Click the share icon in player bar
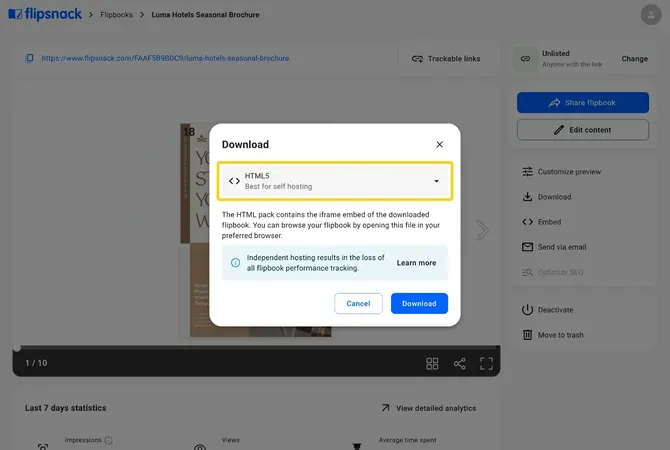The height and width of the screenshot is (450, 670). 459,364
